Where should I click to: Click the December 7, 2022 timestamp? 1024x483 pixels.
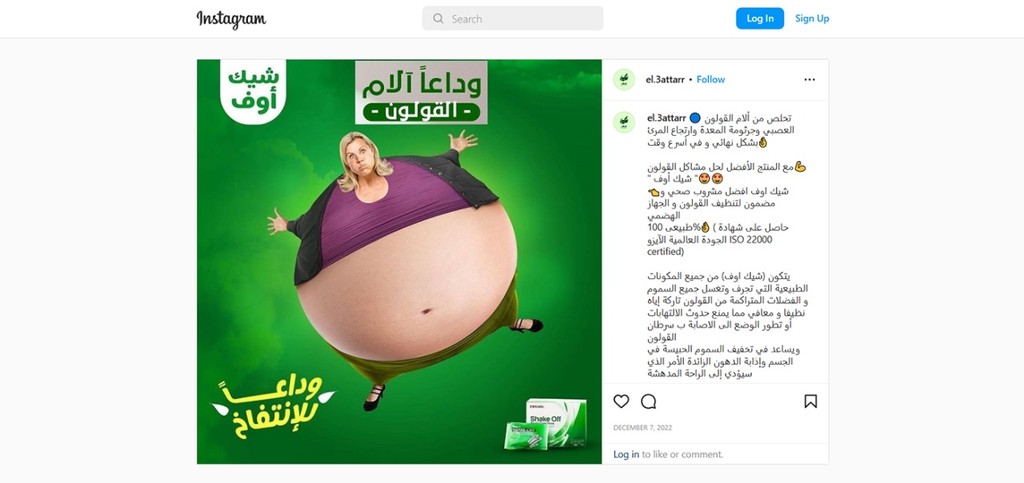click(x=642, y=428)
